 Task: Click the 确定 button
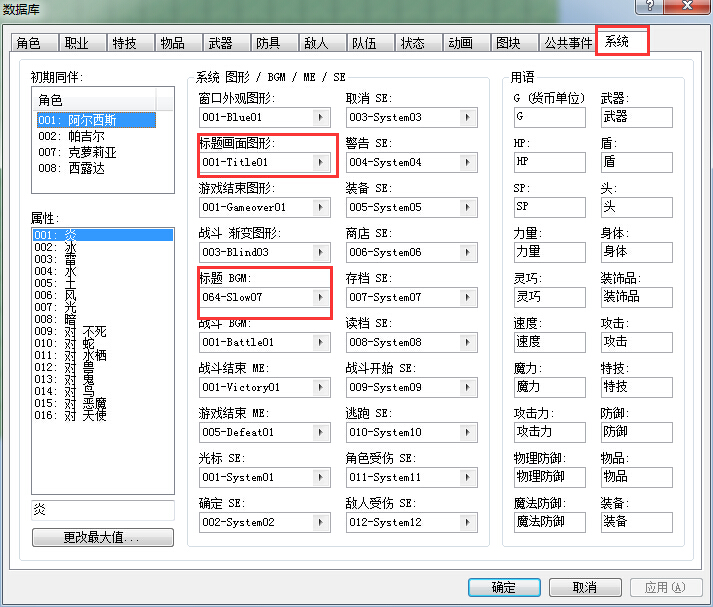pos(504,587)
